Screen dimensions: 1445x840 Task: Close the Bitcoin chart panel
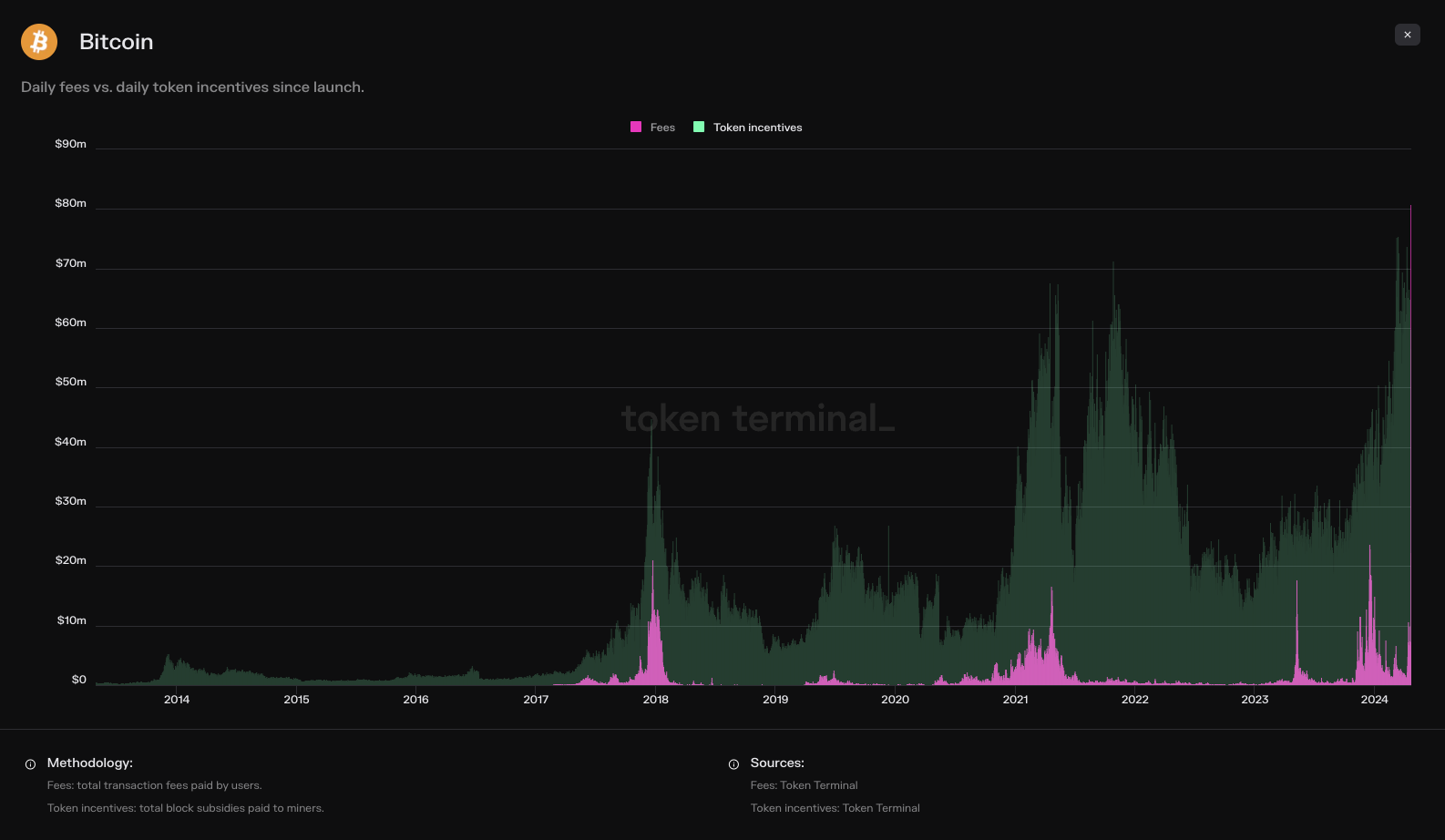point(1407,35)
